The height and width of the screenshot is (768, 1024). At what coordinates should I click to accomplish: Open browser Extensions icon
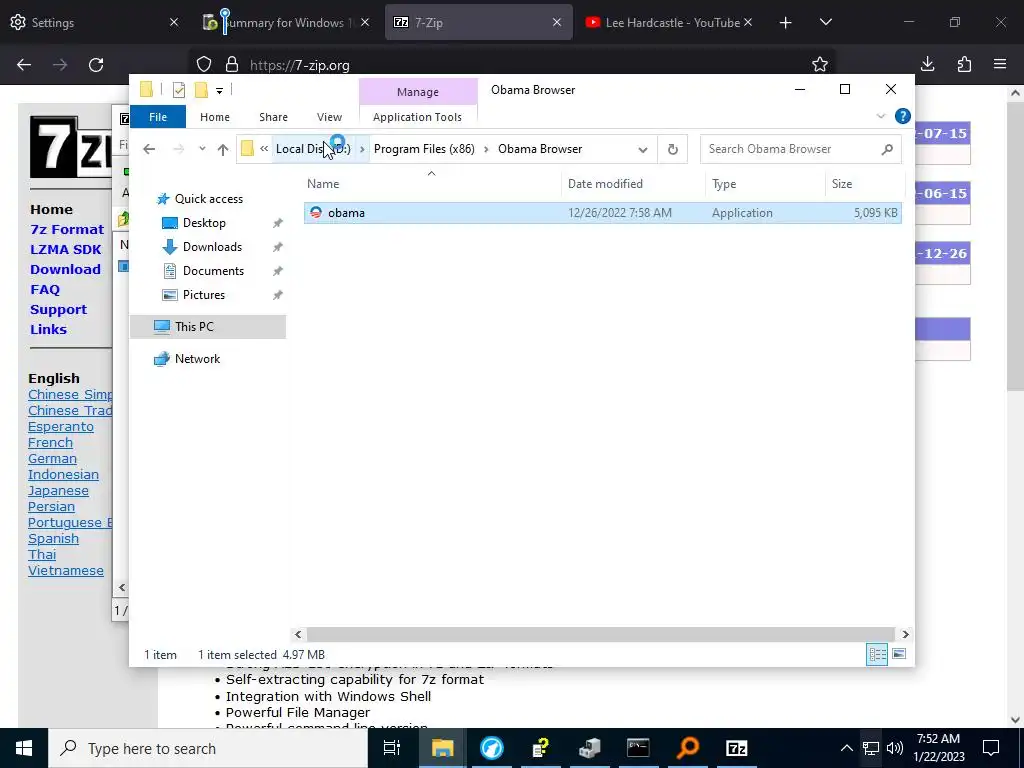pyautogui.click(x=964, y=64)
